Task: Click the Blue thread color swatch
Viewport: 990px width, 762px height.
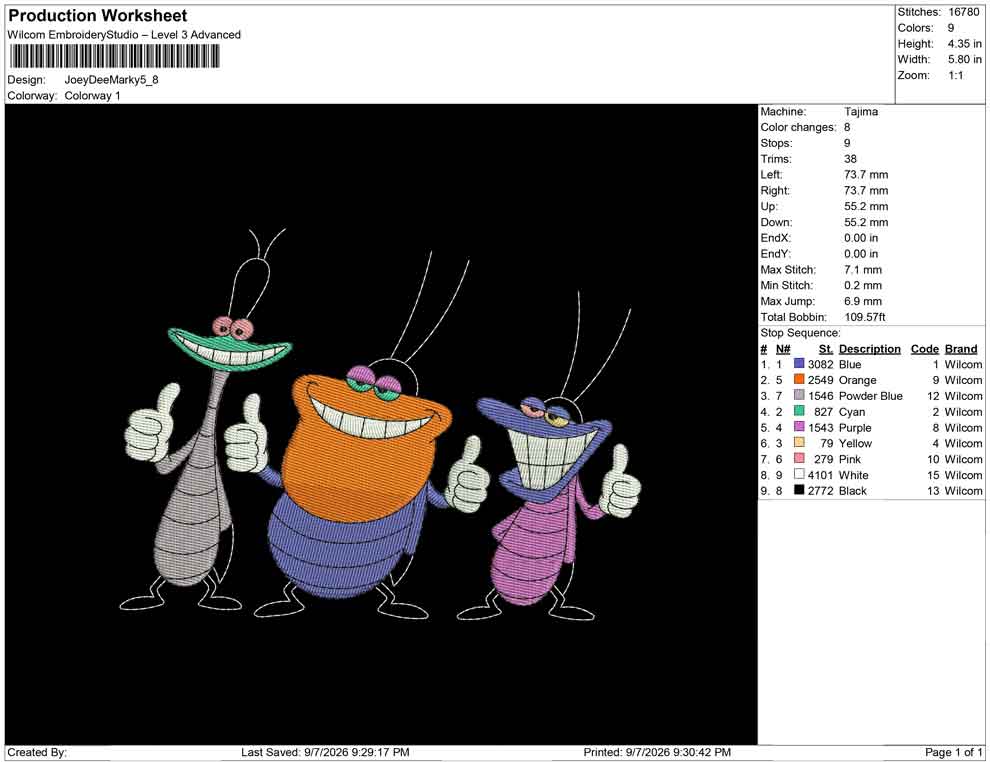Action: point(799,364)
